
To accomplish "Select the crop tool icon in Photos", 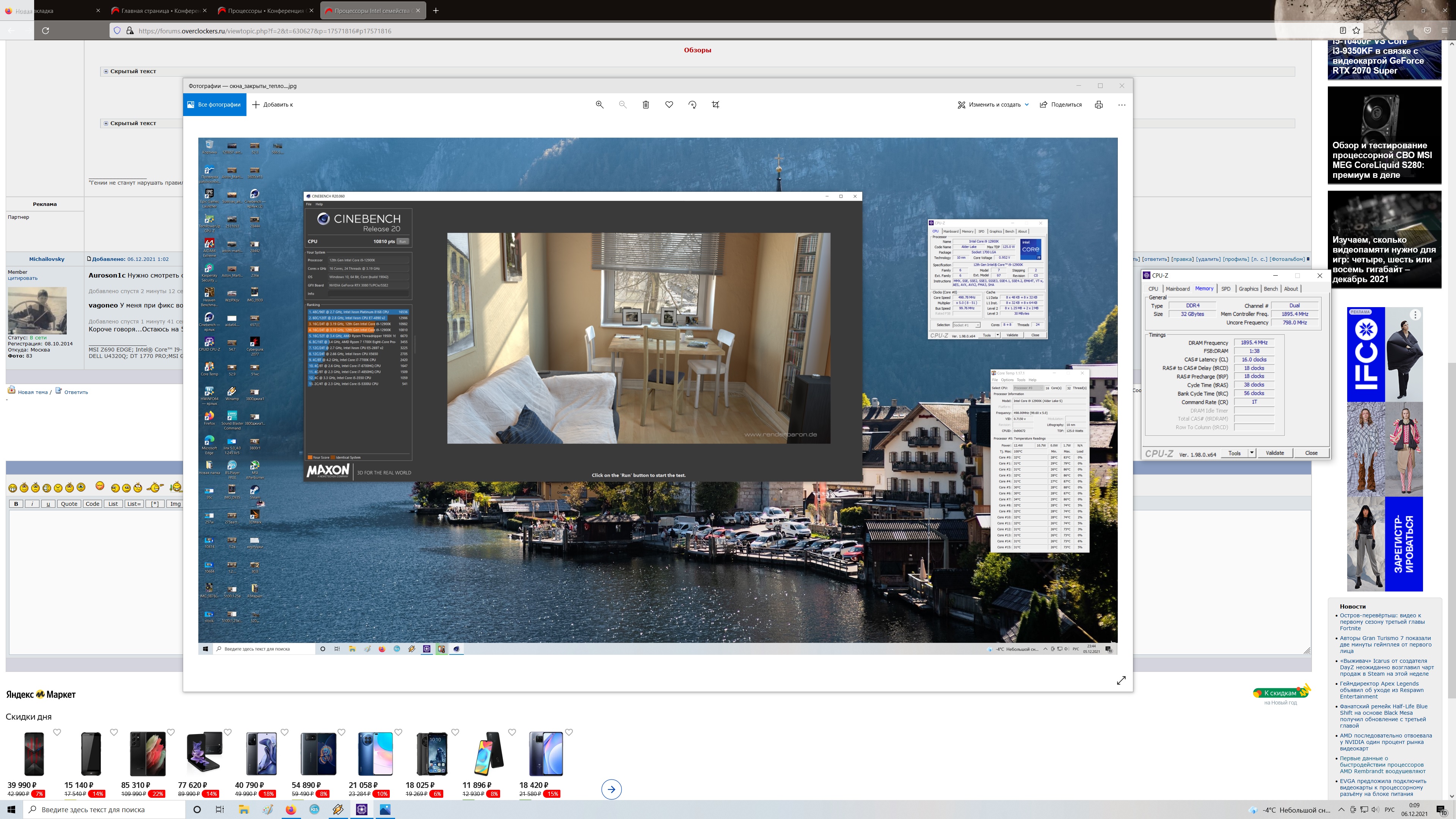I will pos(715,105).
